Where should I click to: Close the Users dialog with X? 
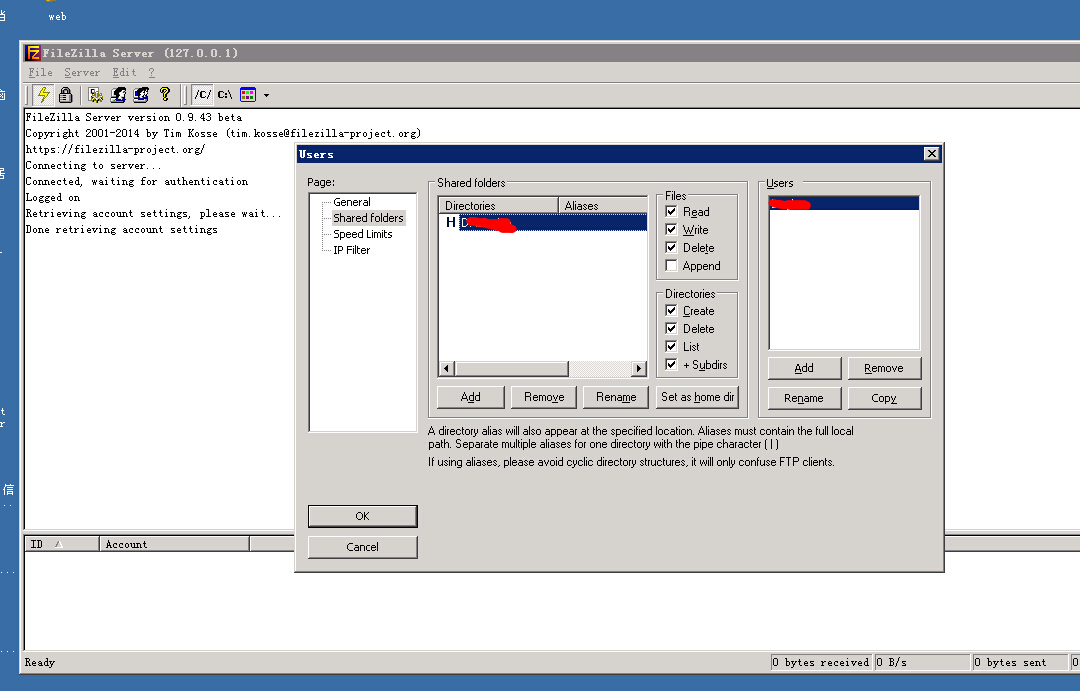[x=931, y=154]
